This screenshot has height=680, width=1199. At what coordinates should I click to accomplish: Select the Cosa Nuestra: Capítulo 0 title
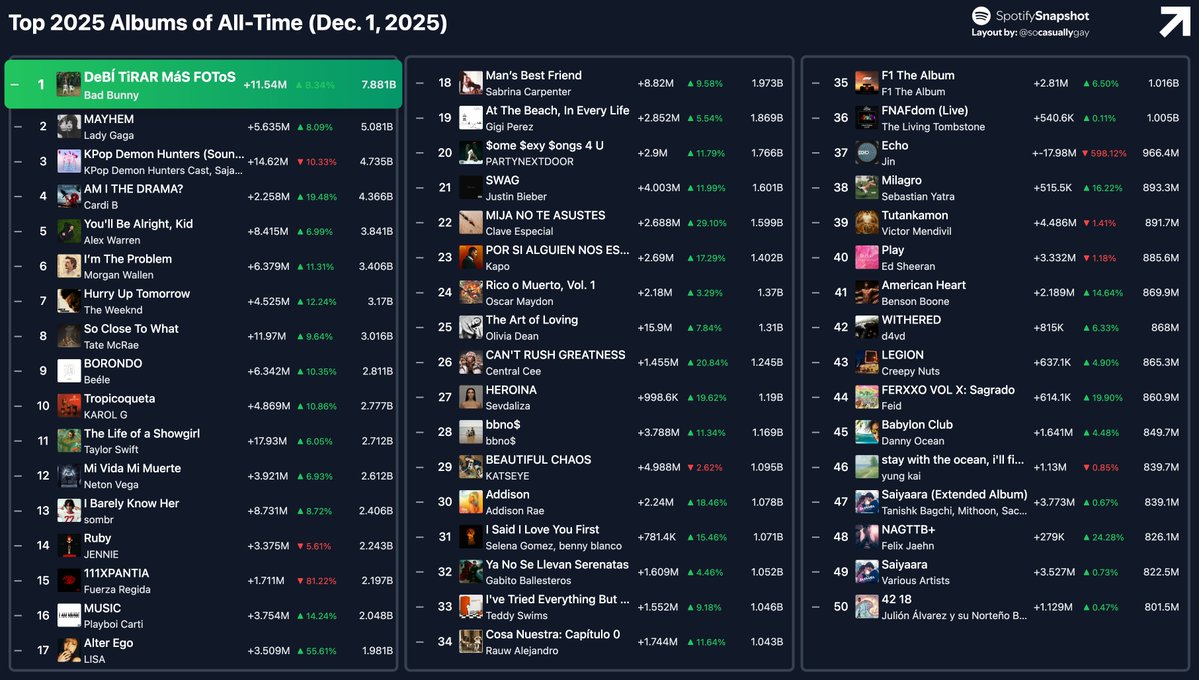tap(553, 634)
